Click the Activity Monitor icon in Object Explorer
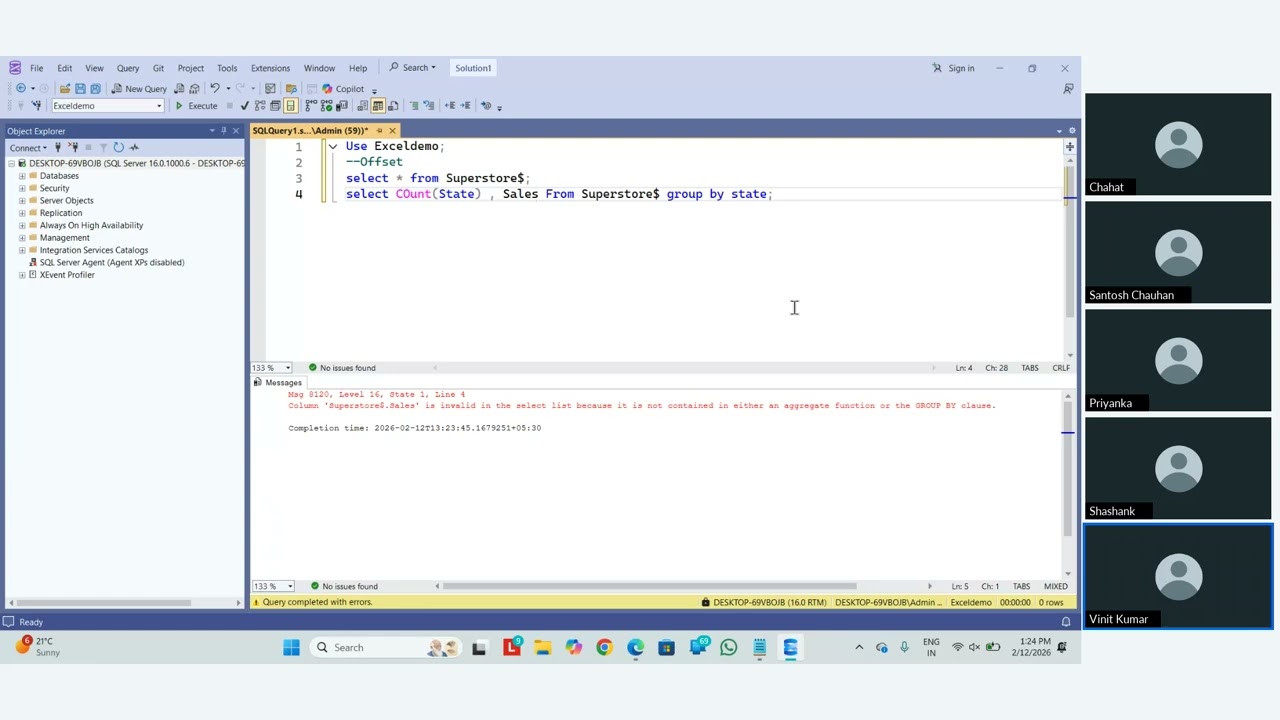This screenshot has height=720, width=1280. [134, 147]
